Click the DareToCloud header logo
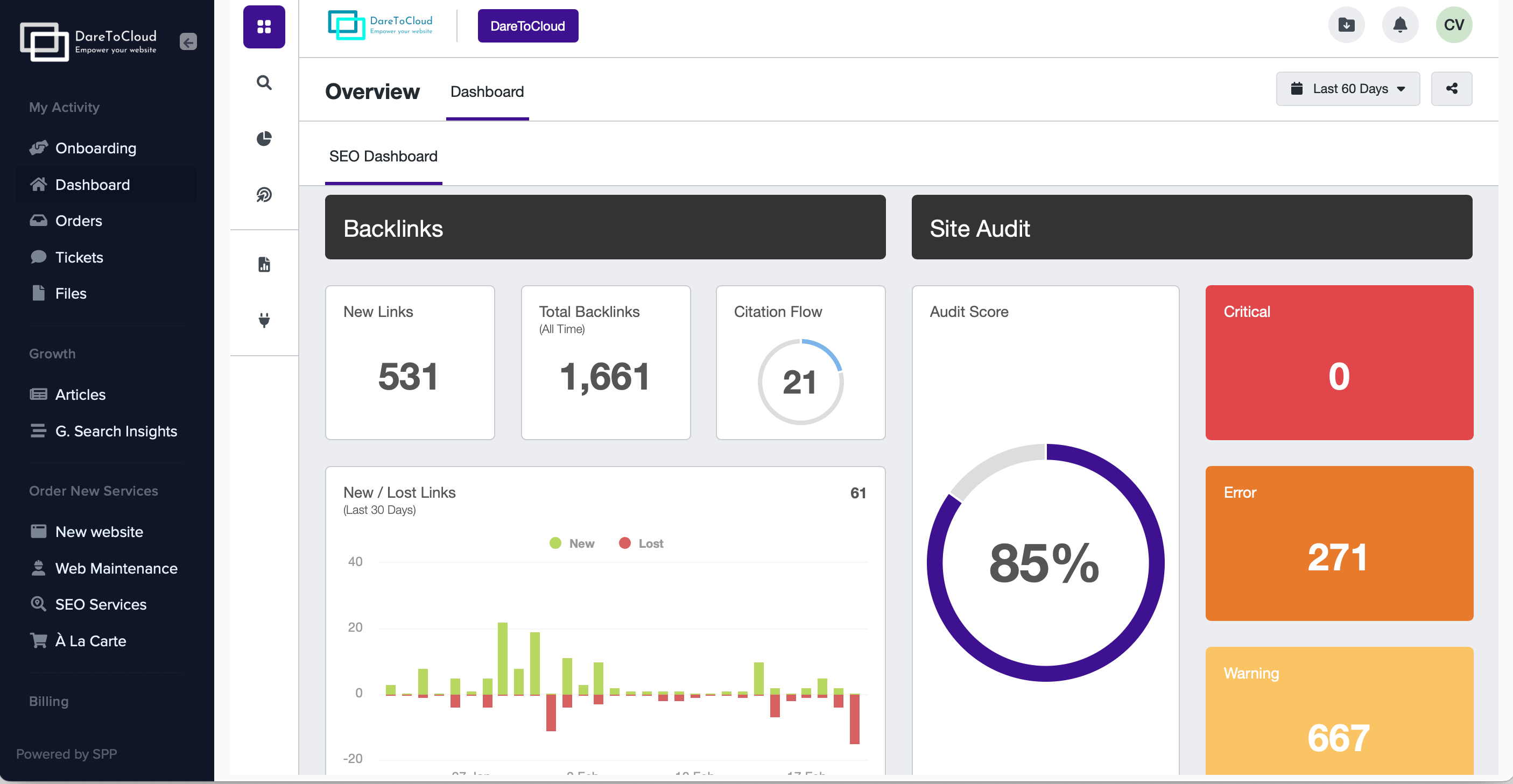This screenshot has width=1513, height=784. [380, 25]
